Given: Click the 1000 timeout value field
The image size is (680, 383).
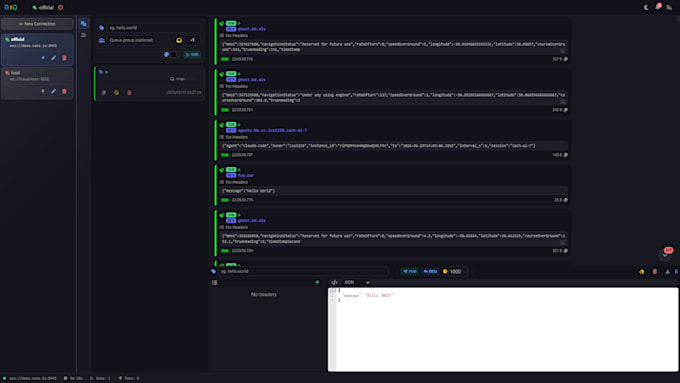Looking at the screenshot, I should tap(457, 272).
